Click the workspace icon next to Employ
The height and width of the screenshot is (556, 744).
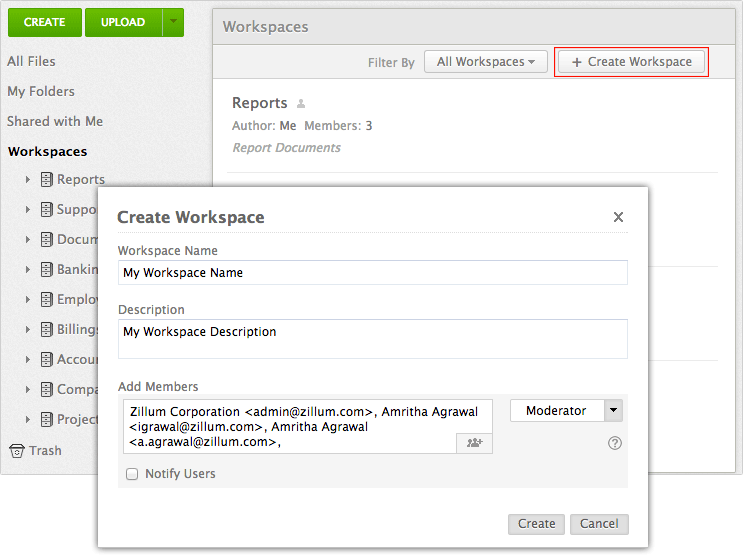coord(46,300)
